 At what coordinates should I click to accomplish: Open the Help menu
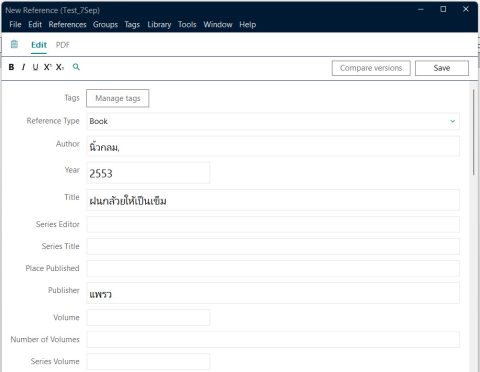247,25
